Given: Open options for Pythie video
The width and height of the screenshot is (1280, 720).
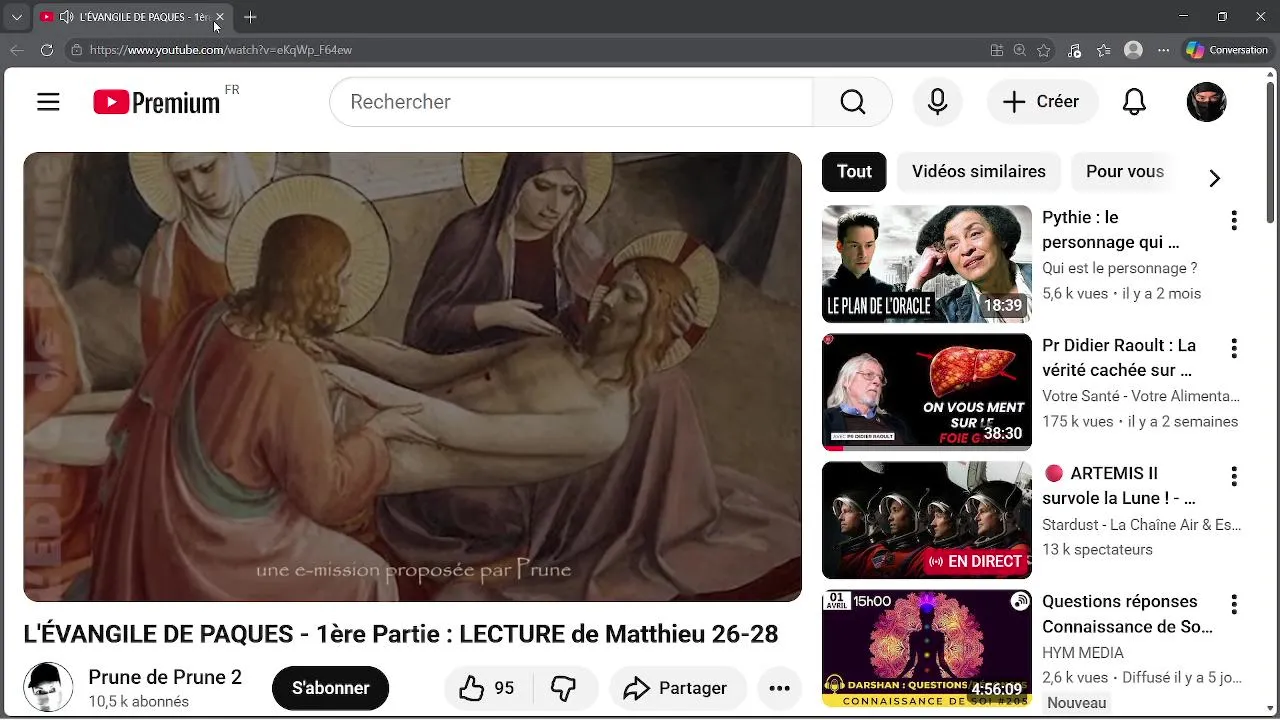Looking at the screenshot, I should [x=1234, y=220].
